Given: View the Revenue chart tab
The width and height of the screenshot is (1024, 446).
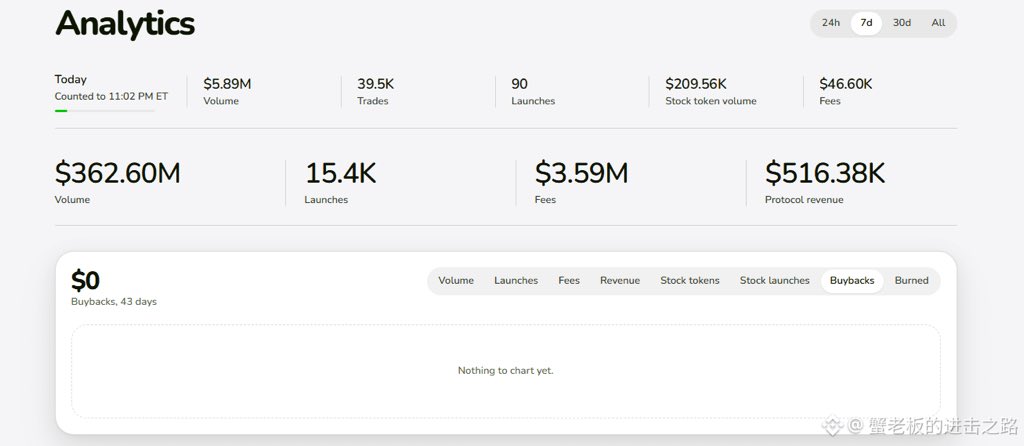Looking at the screenshot, I should 620,281.
